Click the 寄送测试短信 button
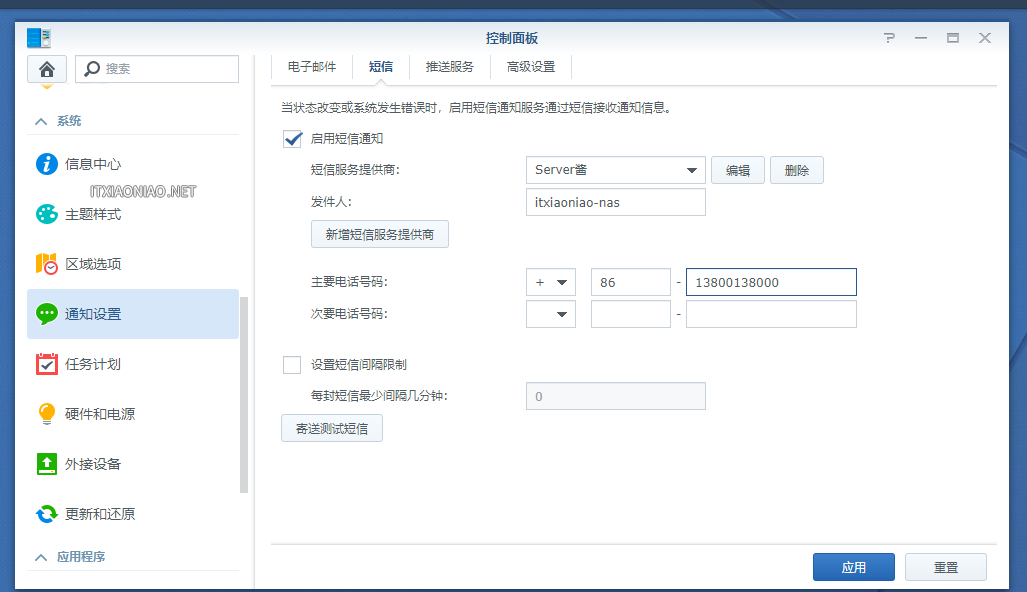 coord(332,429)
